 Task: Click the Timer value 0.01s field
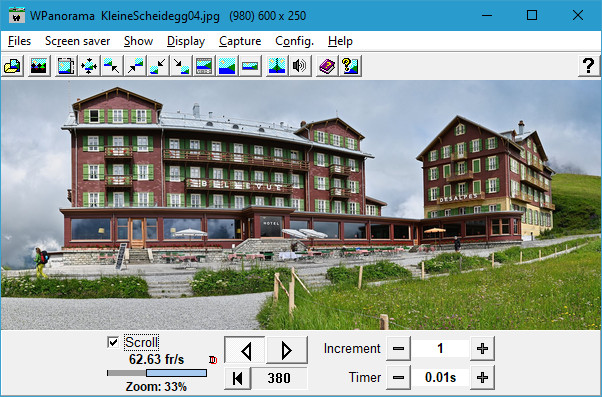pos(440,378)
